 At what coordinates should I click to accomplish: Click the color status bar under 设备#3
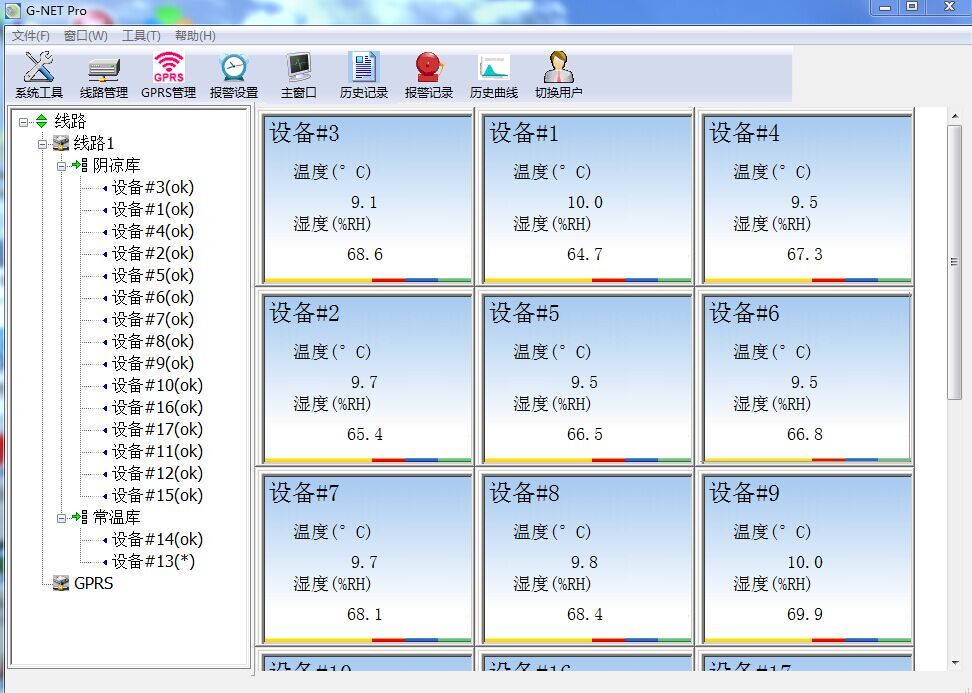pos(367,280)
